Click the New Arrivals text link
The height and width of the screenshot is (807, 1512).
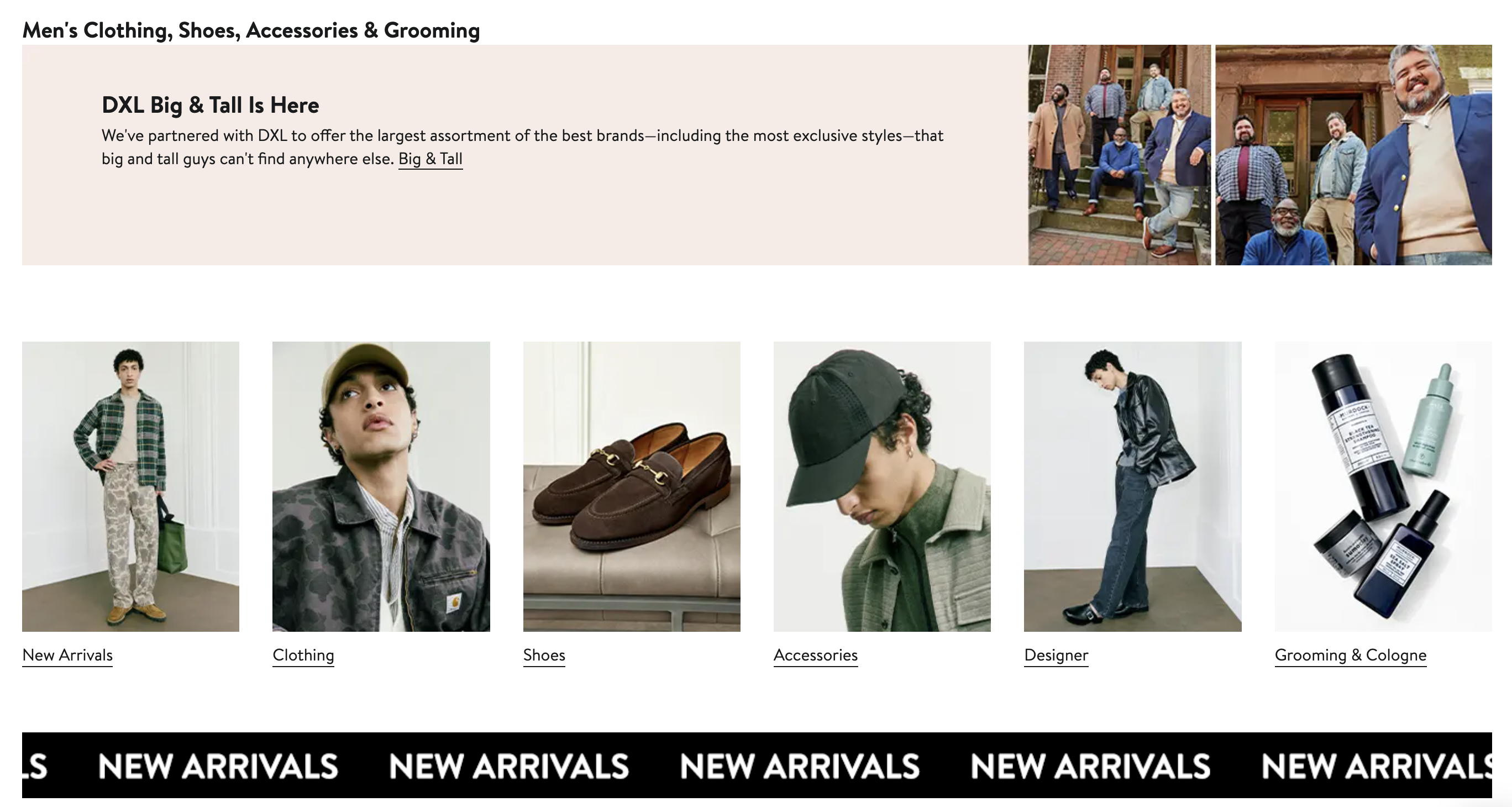pyautogui.click(x=67, y=655)
